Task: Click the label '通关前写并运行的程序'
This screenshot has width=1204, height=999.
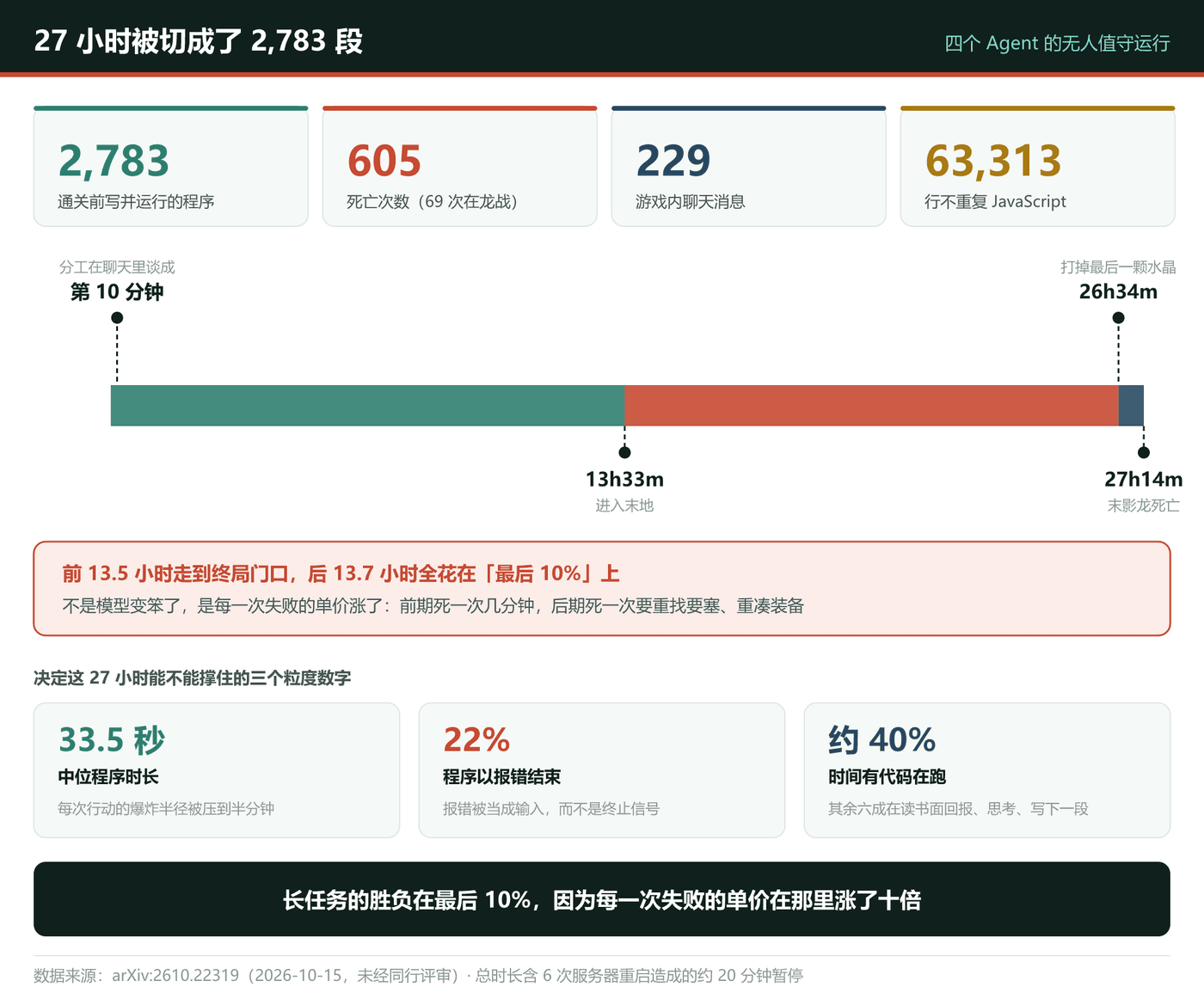Action: (x=136, y=202)
